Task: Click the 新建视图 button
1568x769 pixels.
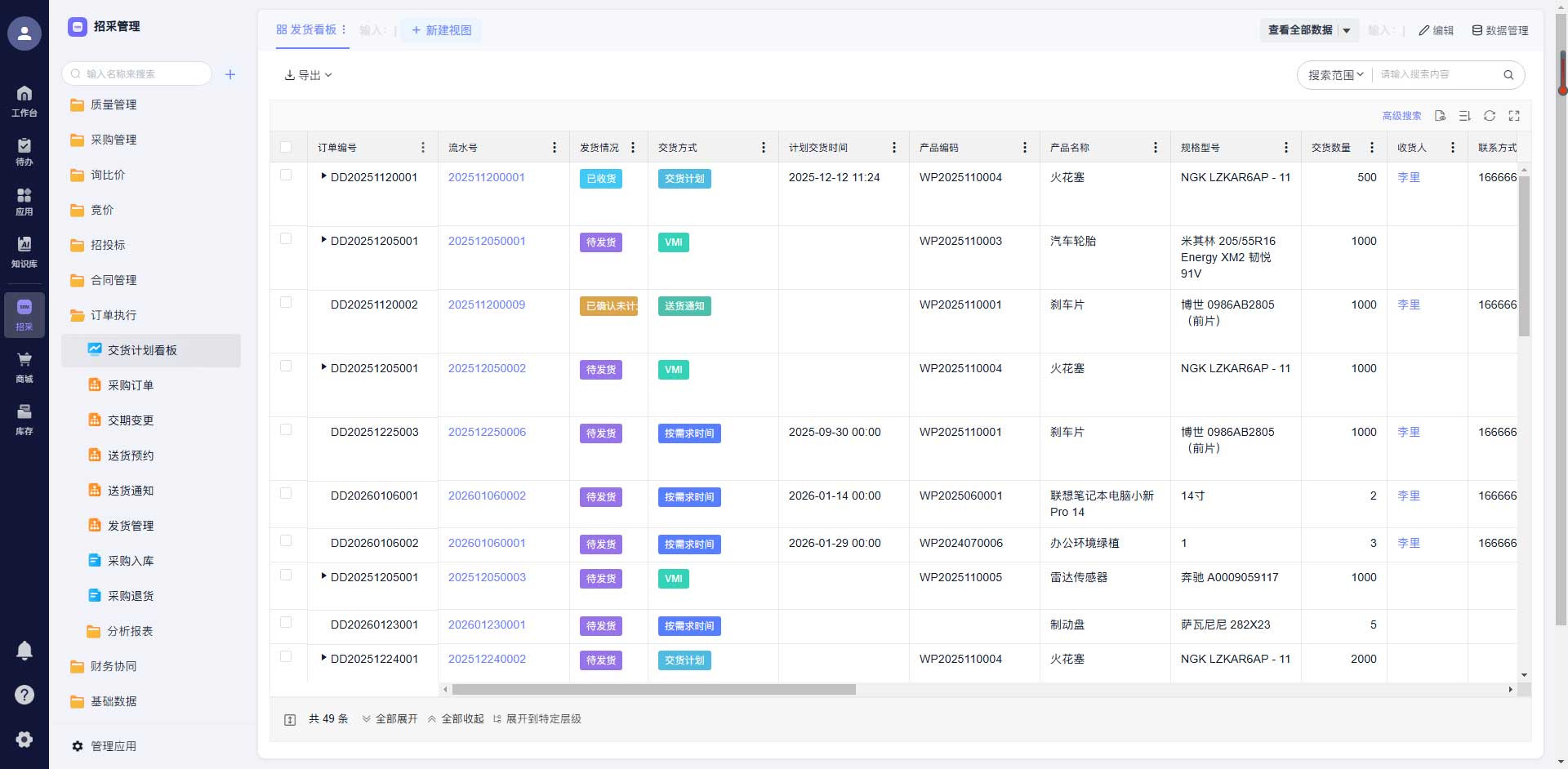Action: [x=441, y=30]
